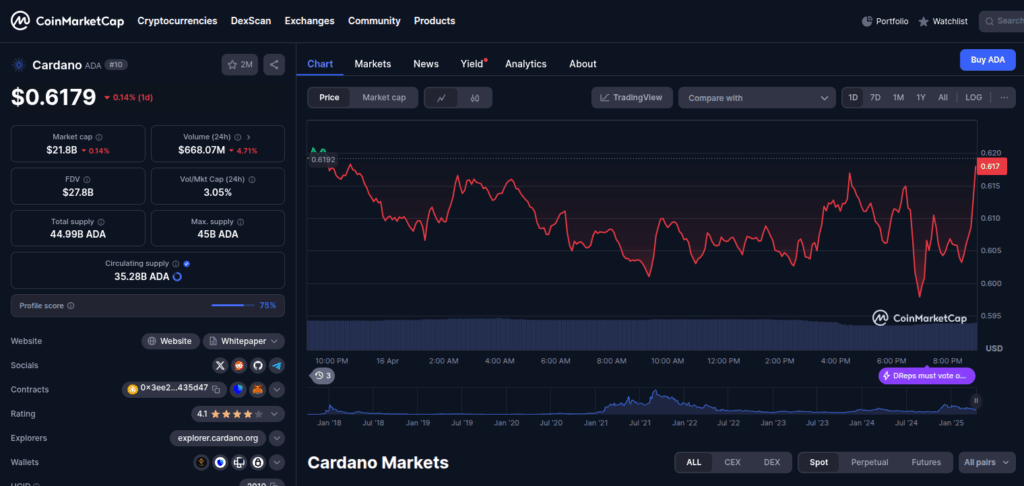This screenshot has height=486, width=1024.
Task: Click the DReps must vote notification
Action: click(x=927, y=376)
